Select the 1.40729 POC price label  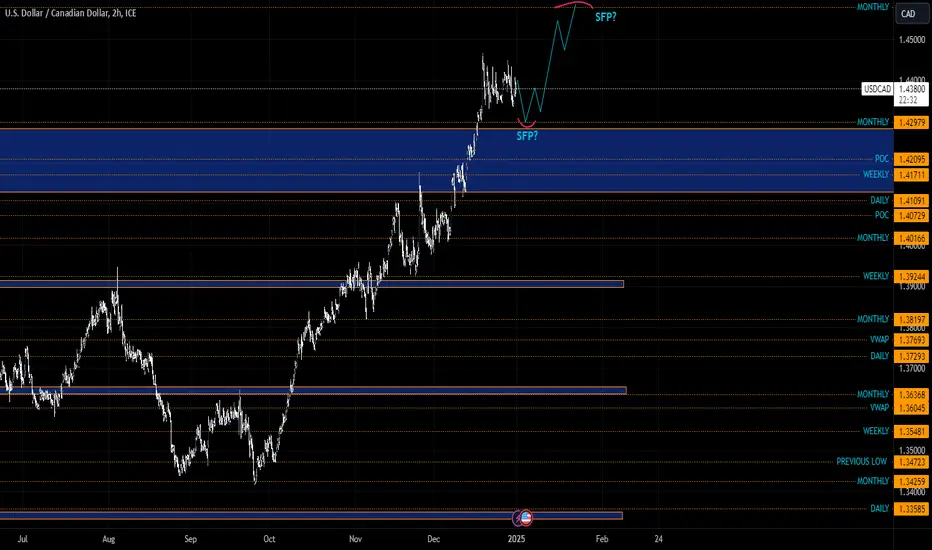point(912,216)
